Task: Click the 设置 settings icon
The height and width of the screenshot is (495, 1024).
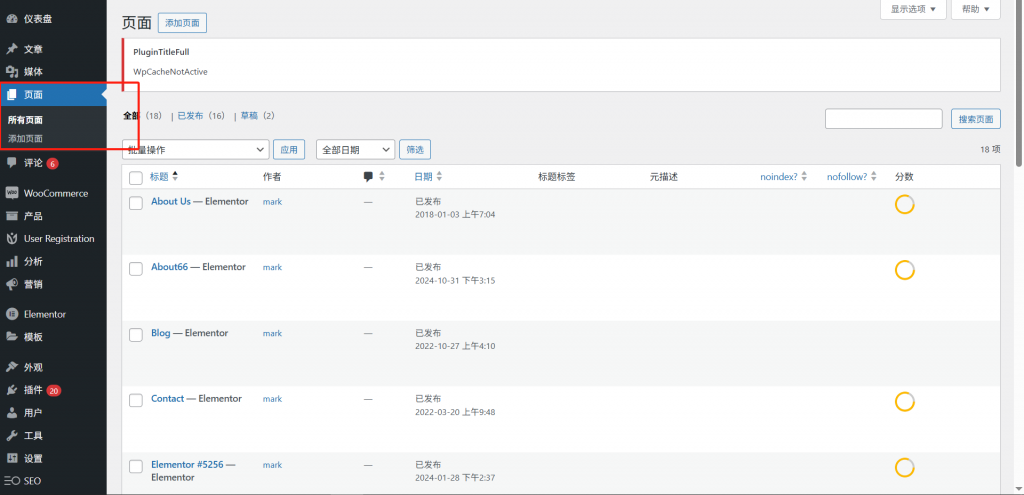Action: pos(12,458)
